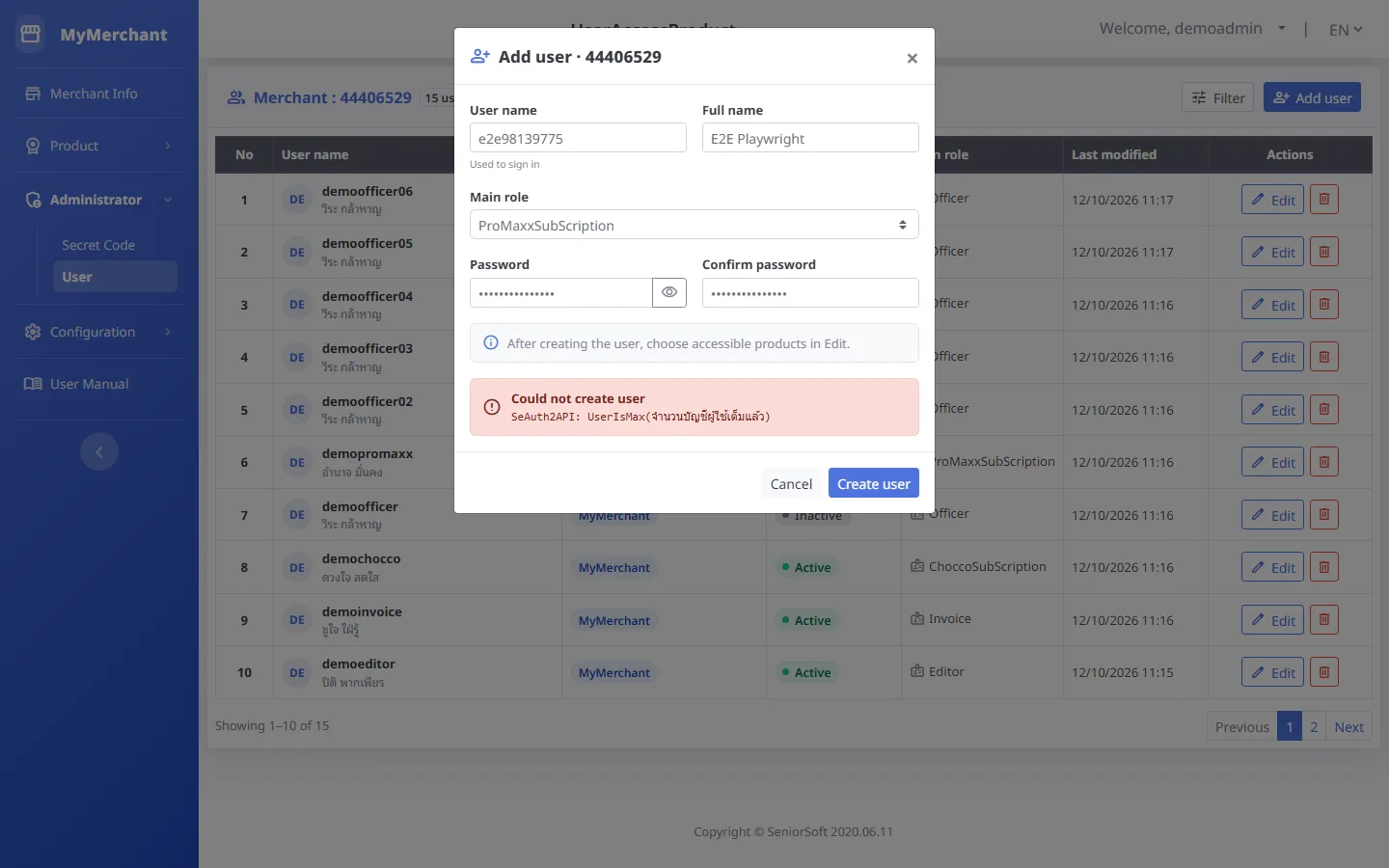Click the MyMerchant tag for demoinvoice
Image resolution: width=1389 pixels, height=868 pixels.
614,620
